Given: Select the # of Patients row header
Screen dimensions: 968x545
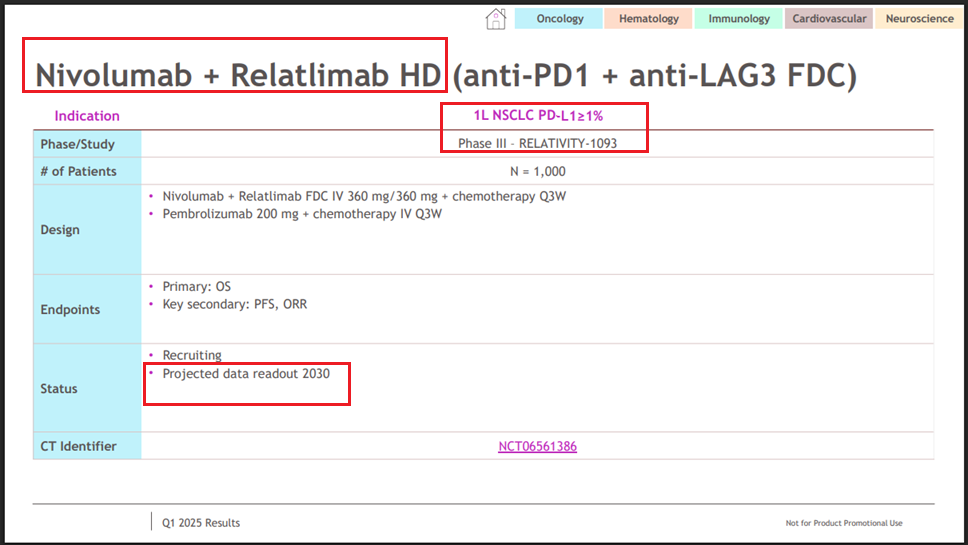Looking at the screenshot, I should [87, 171].
